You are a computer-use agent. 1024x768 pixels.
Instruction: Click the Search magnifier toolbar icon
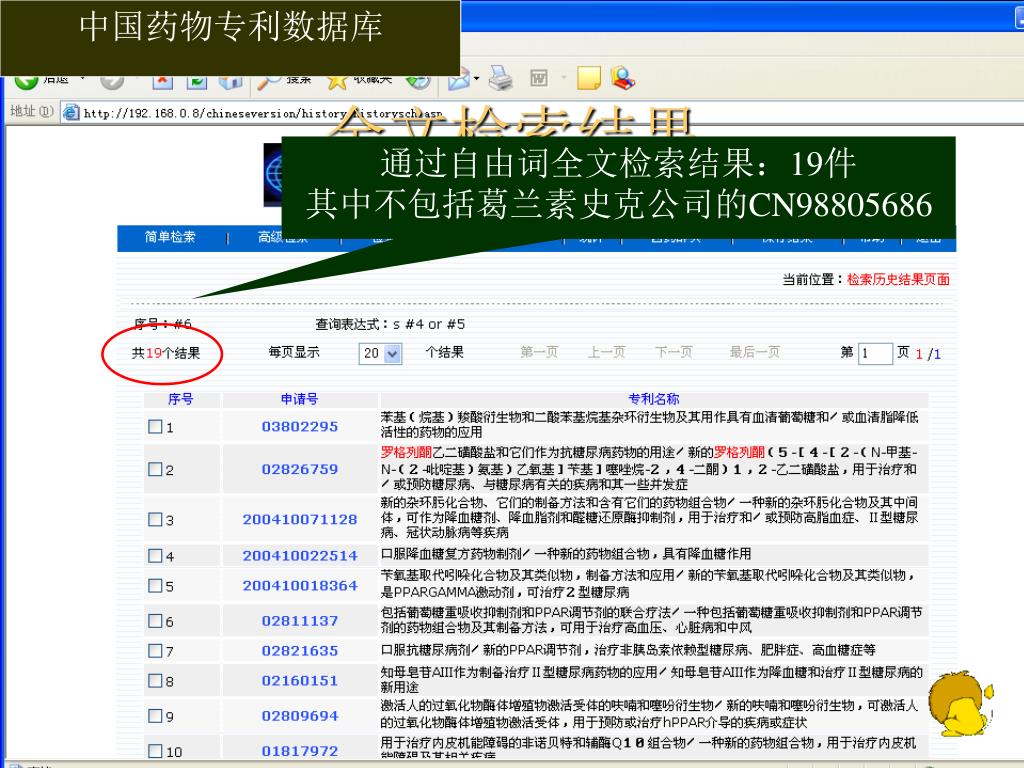[268, 81]
